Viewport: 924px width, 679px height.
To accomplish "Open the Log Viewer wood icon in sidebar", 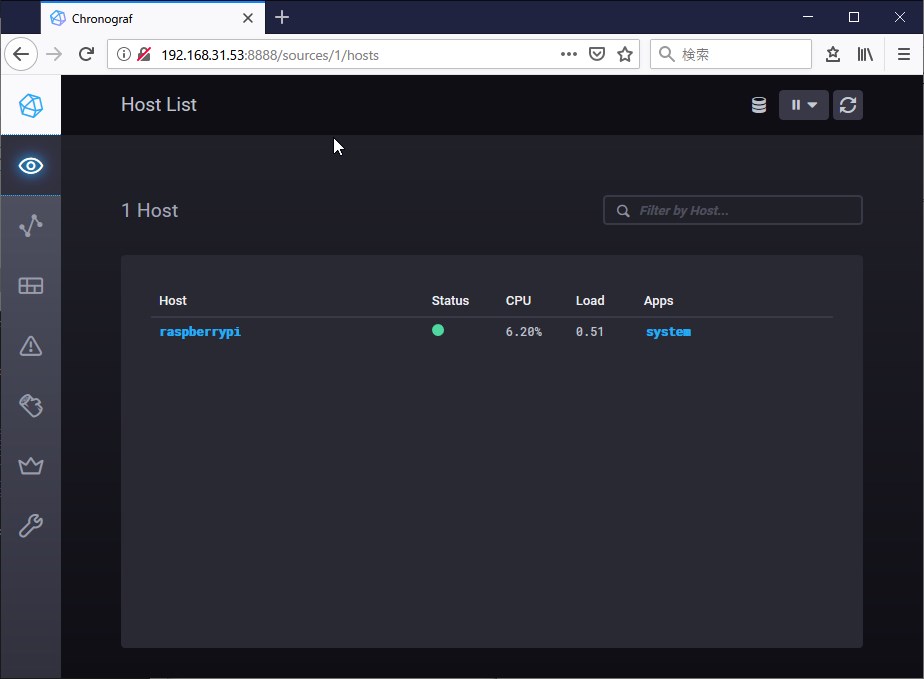I will coord(31,406).
